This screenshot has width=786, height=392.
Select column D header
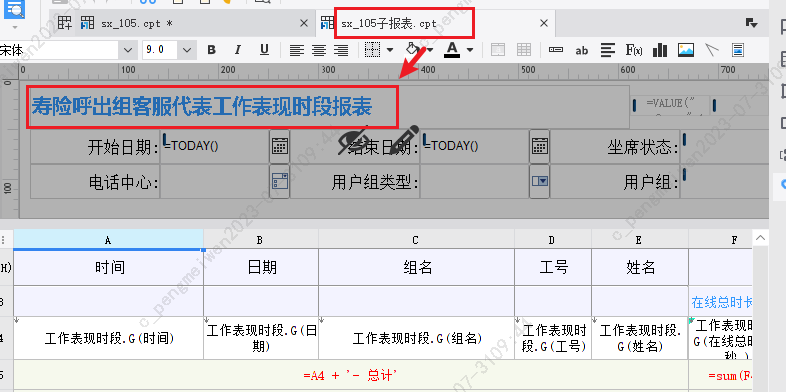(x=553, y=240)
